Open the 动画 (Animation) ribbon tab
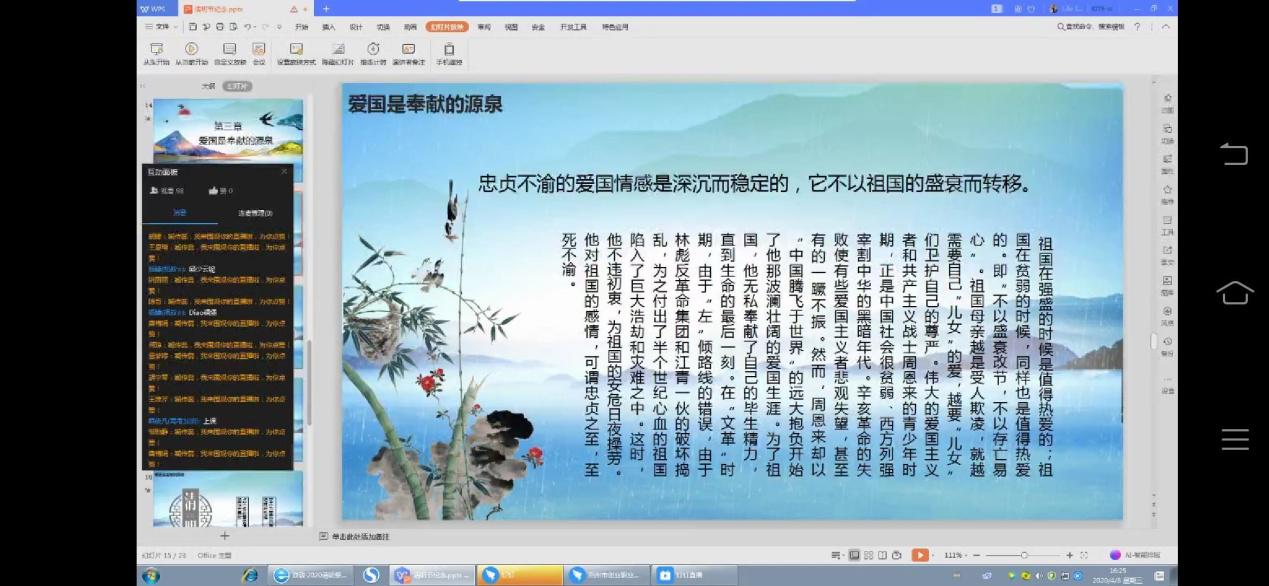The image size is (1269, 586). (x=410, y=27)
